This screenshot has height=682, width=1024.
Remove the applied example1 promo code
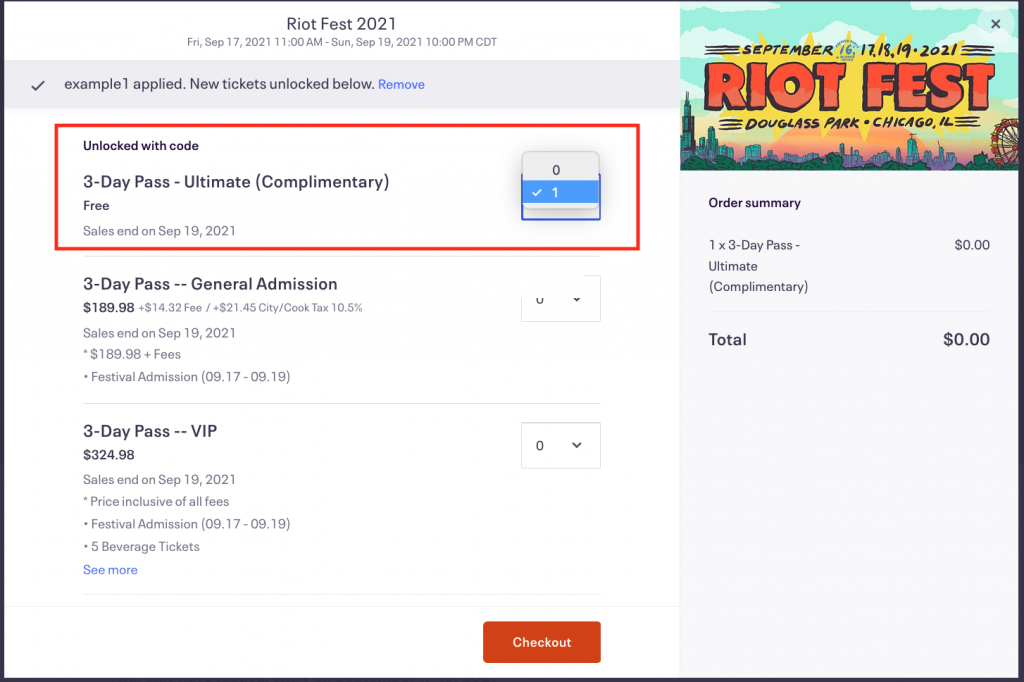pyautogui.click(x=401, y=85)
